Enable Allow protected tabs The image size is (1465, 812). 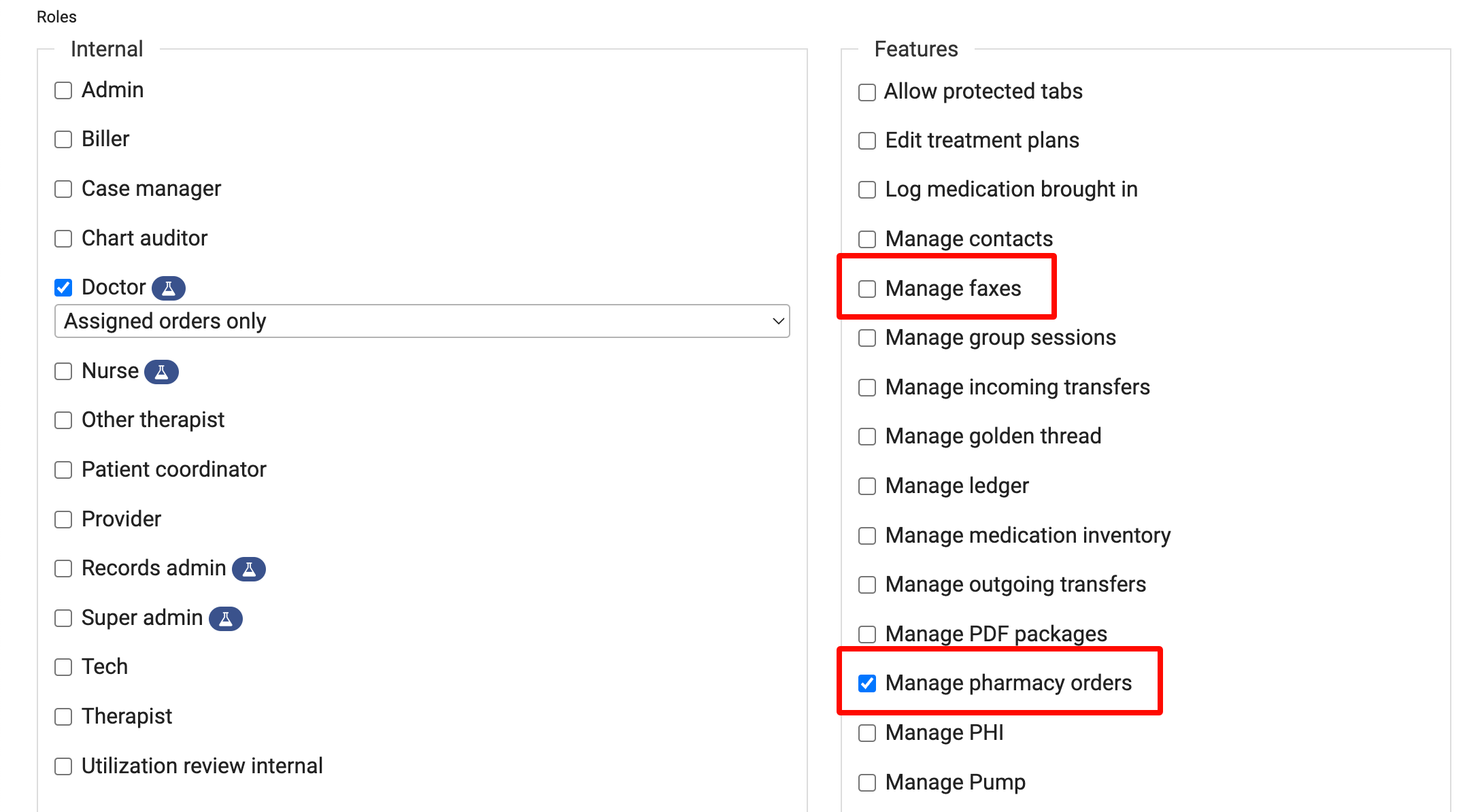pos(867,92)
